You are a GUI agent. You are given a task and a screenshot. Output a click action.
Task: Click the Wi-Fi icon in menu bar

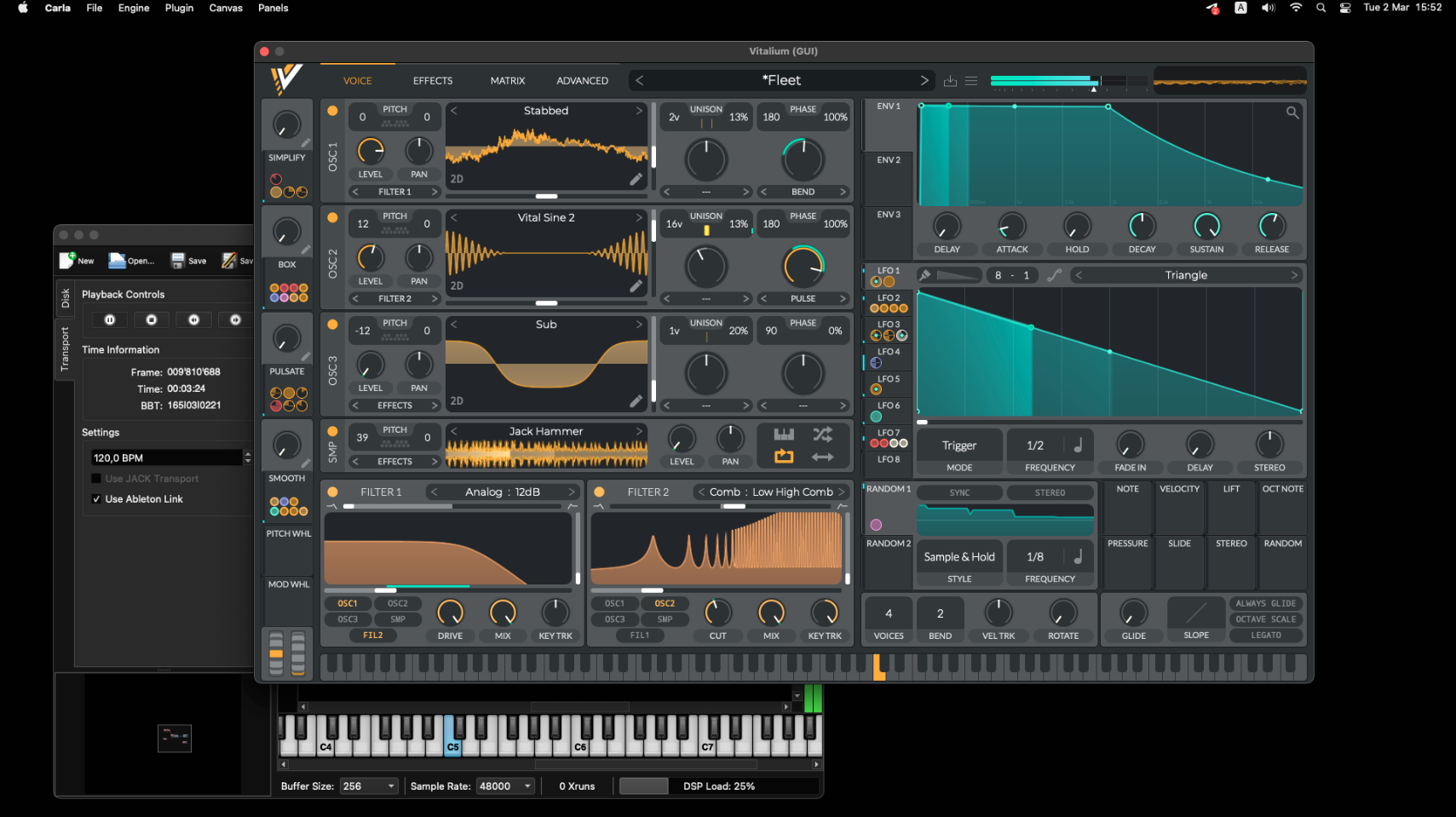1296,8
